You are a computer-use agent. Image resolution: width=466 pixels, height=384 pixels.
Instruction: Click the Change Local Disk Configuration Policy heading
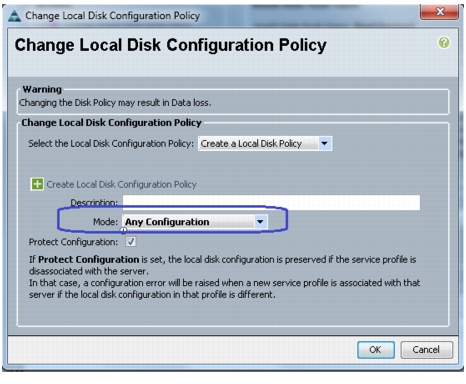[170, 45]
